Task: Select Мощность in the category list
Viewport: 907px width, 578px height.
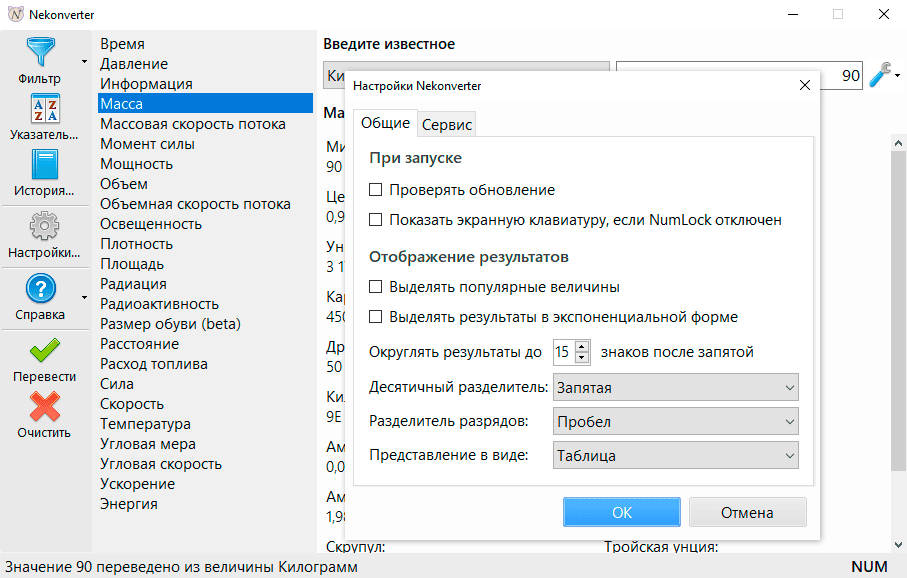Action: click(x=137, y=164)
